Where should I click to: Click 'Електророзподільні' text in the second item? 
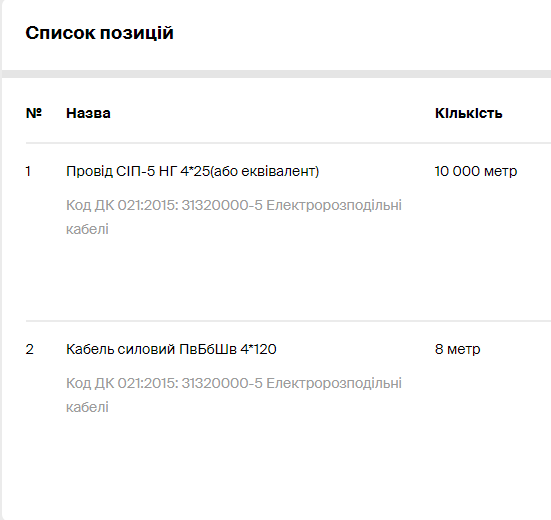[x=334, y=383]
